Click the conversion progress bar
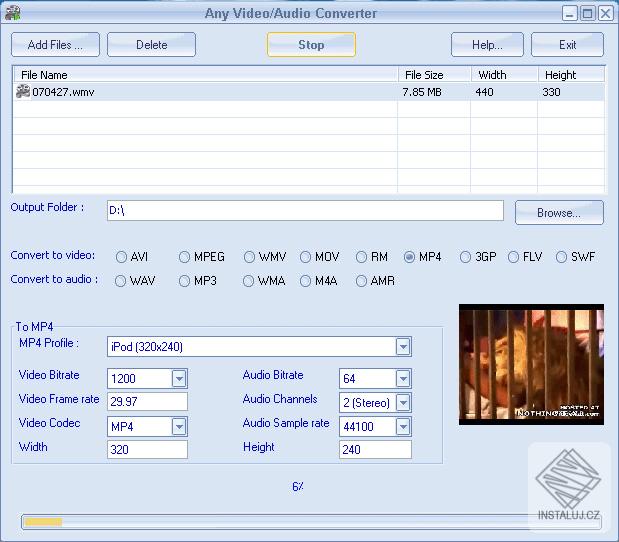The image size is (619, 542). pyautogui.click(x=310, y=521)
